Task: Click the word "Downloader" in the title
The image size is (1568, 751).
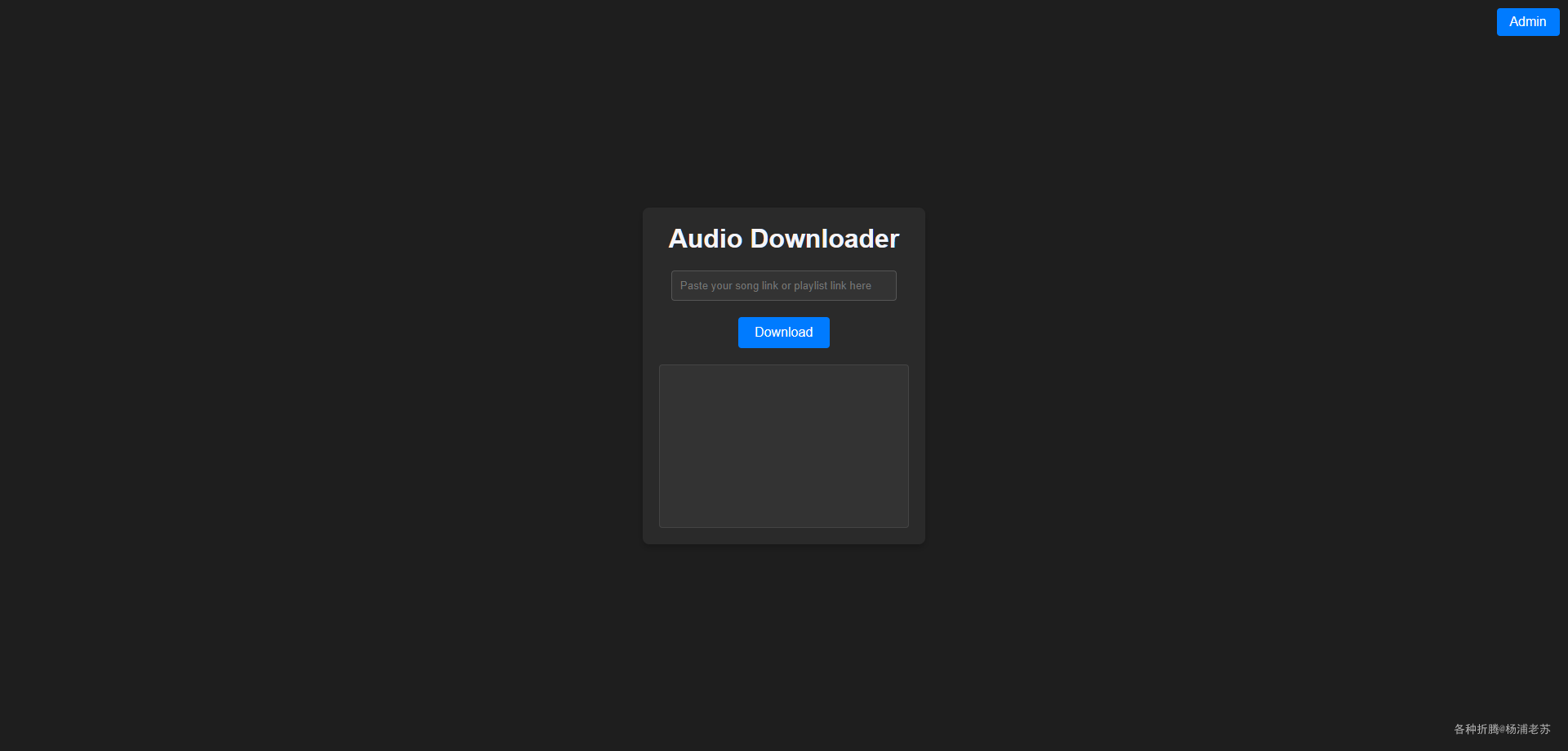Action: [x=824, y=239]
